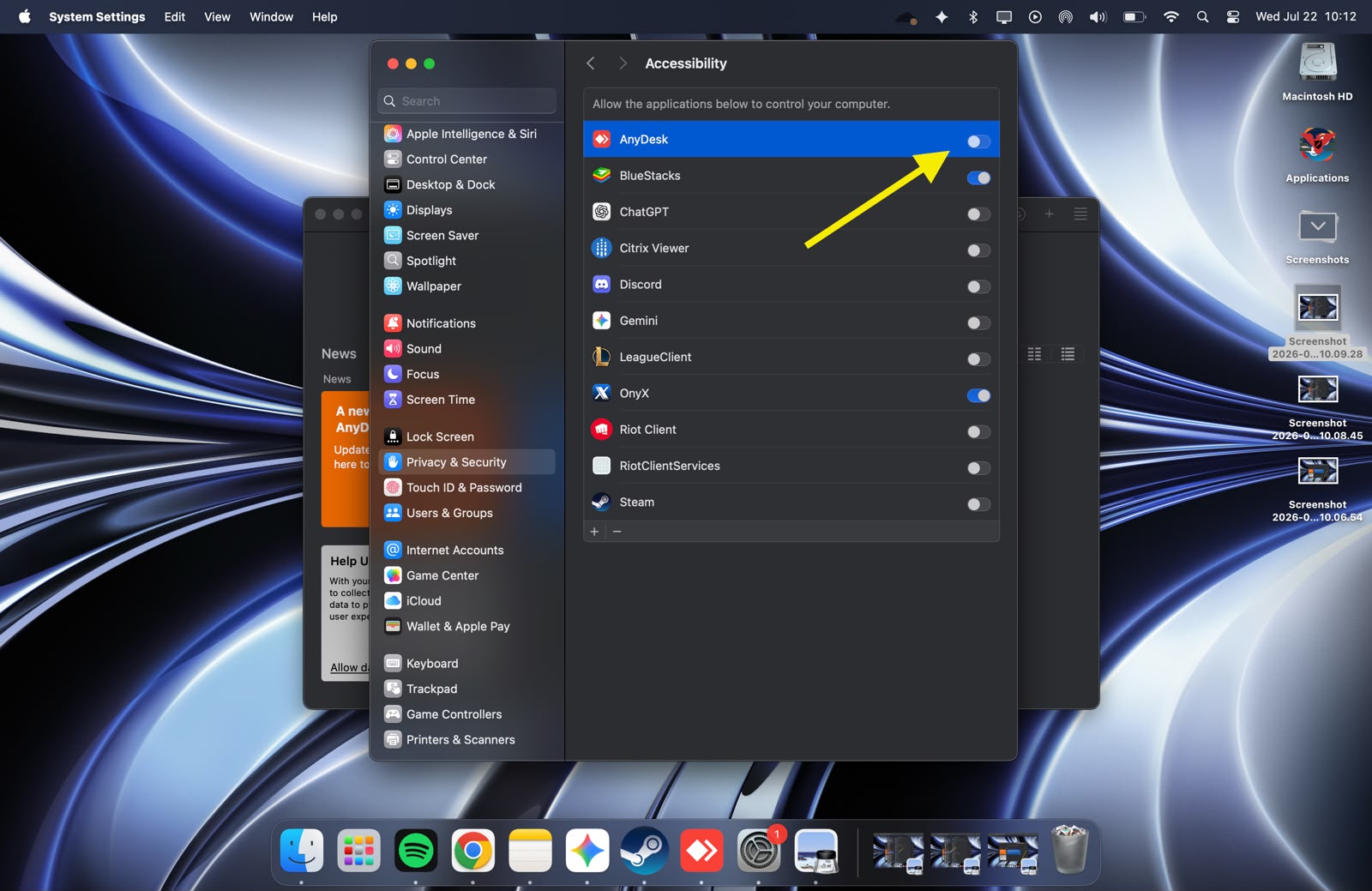Open the Edit menu
This screenshot has height=891, width=1372.
coord(175,17)
